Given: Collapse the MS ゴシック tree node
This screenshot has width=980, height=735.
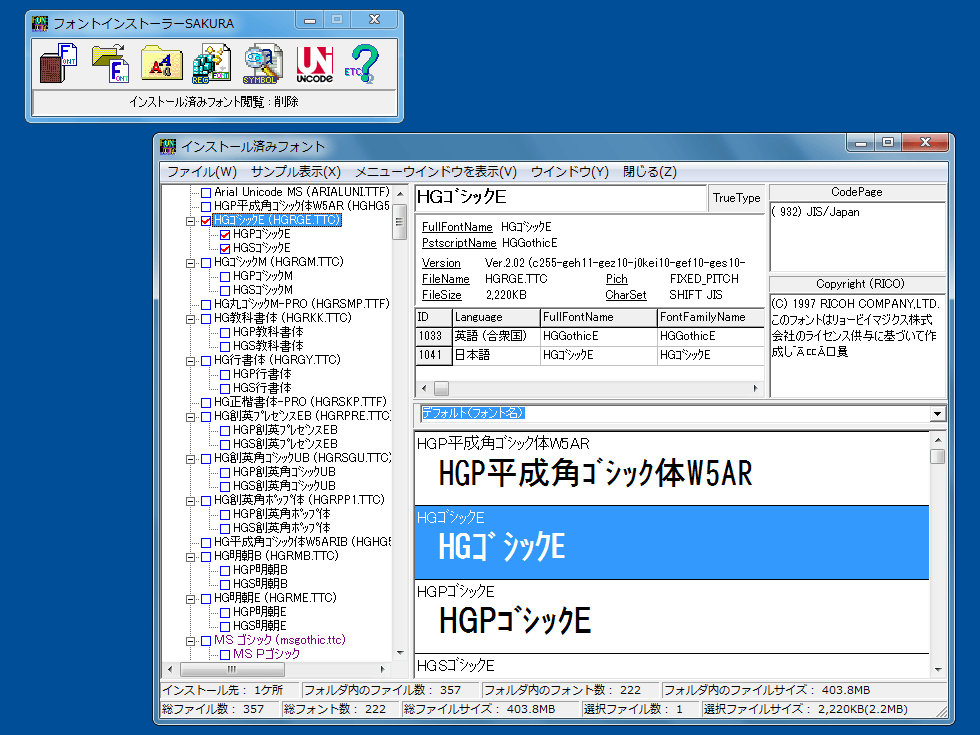Looking at the screenshot, I should click(190, 641).
